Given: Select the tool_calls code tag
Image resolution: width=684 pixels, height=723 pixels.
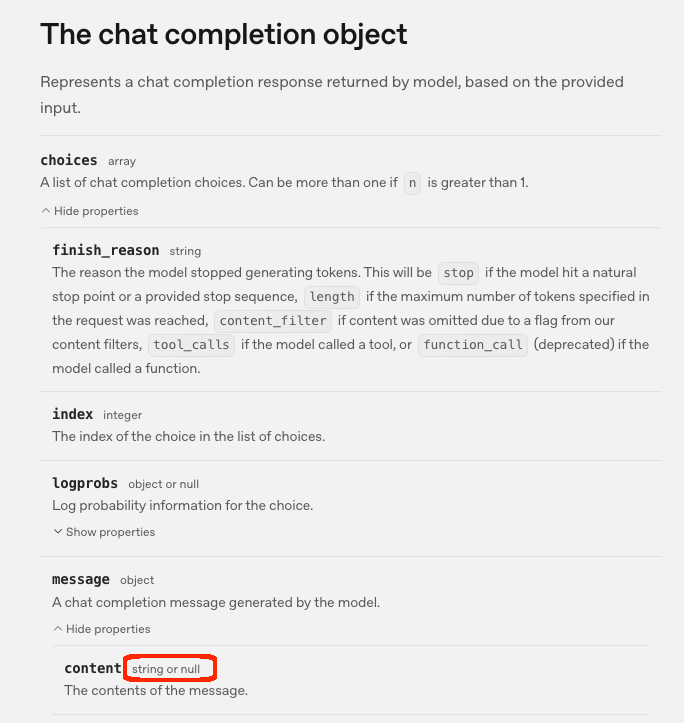Looking at the screenshot, I should (x=191, y=345).
